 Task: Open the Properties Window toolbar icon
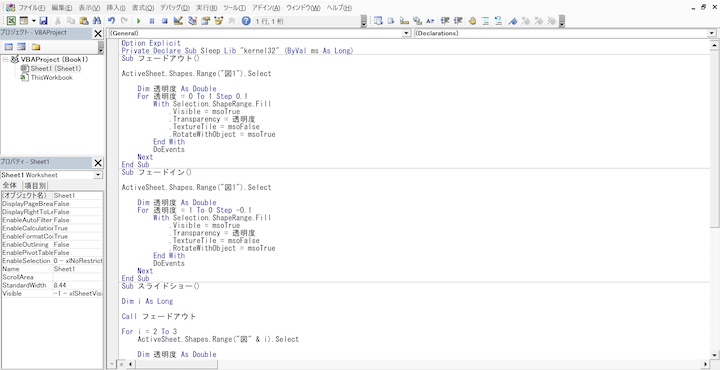tap(205, 21)
